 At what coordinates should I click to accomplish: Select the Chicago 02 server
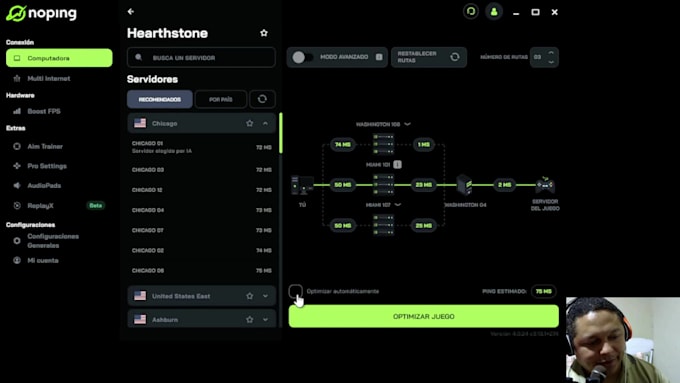point(202,250)
